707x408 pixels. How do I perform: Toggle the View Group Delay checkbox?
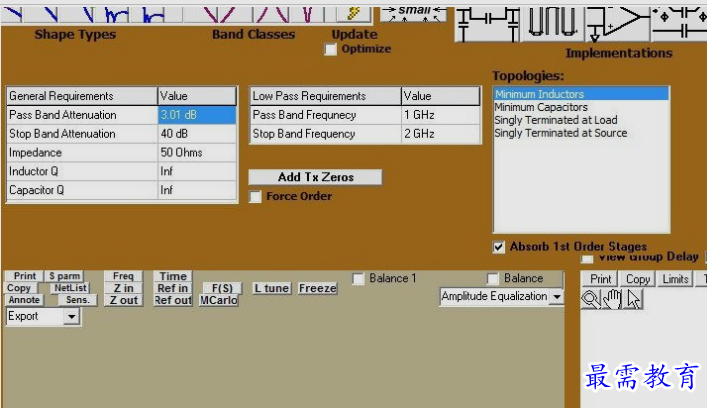tap(587, 259)
